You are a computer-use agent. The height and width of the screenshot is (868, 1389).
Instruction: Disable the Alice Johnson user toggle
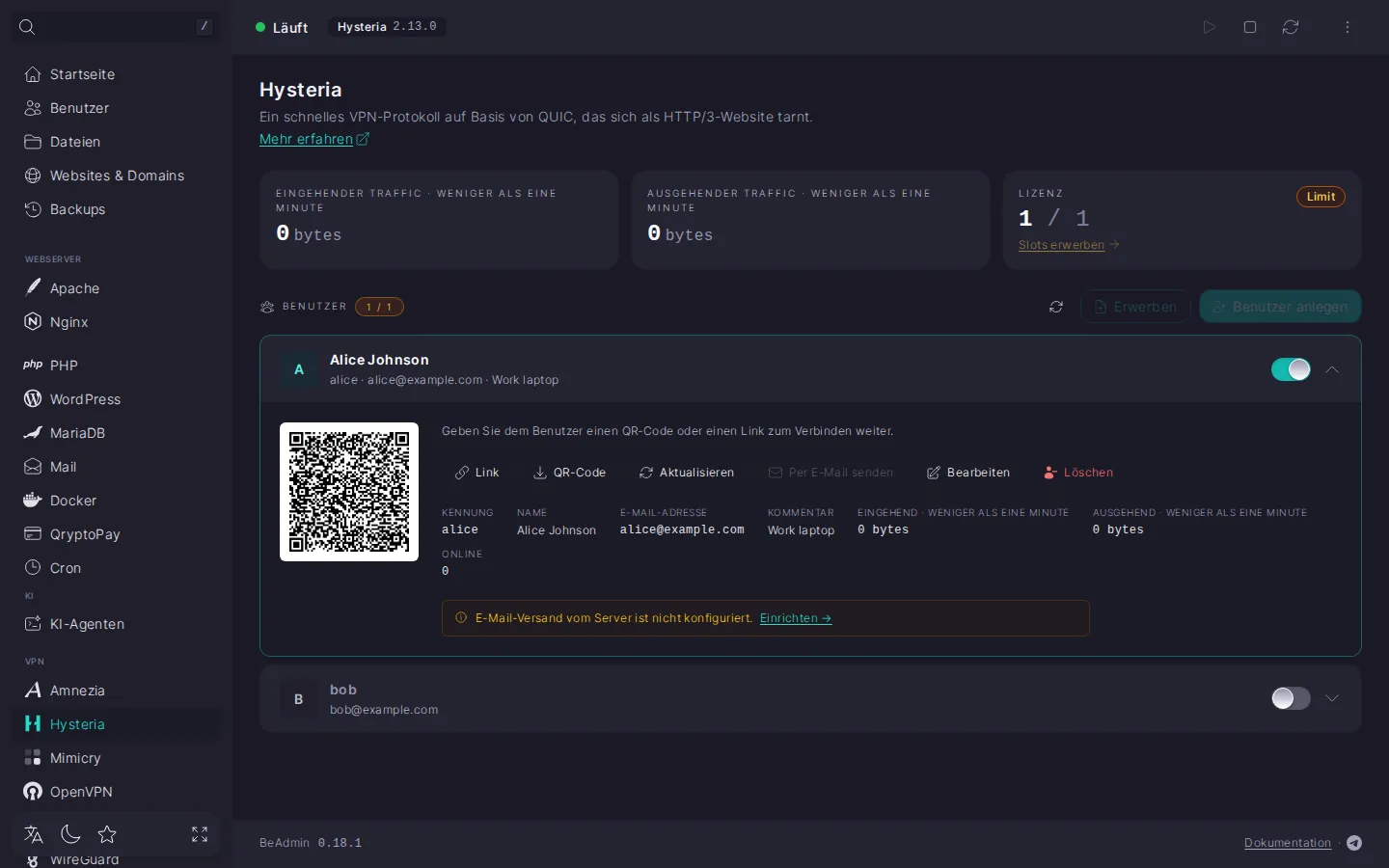point(1291,369)
